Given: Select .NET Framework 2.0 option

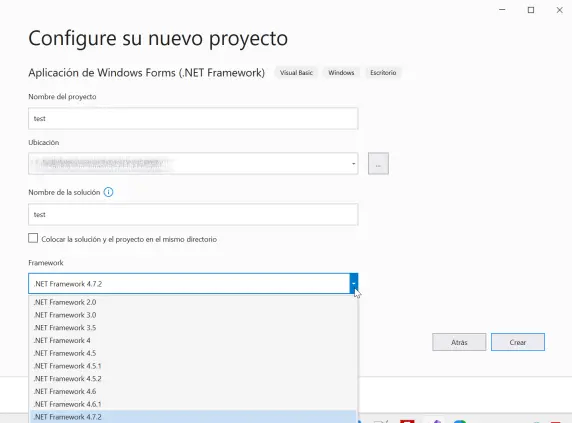Looking at the screenshot, I should [x=193, y=302].
